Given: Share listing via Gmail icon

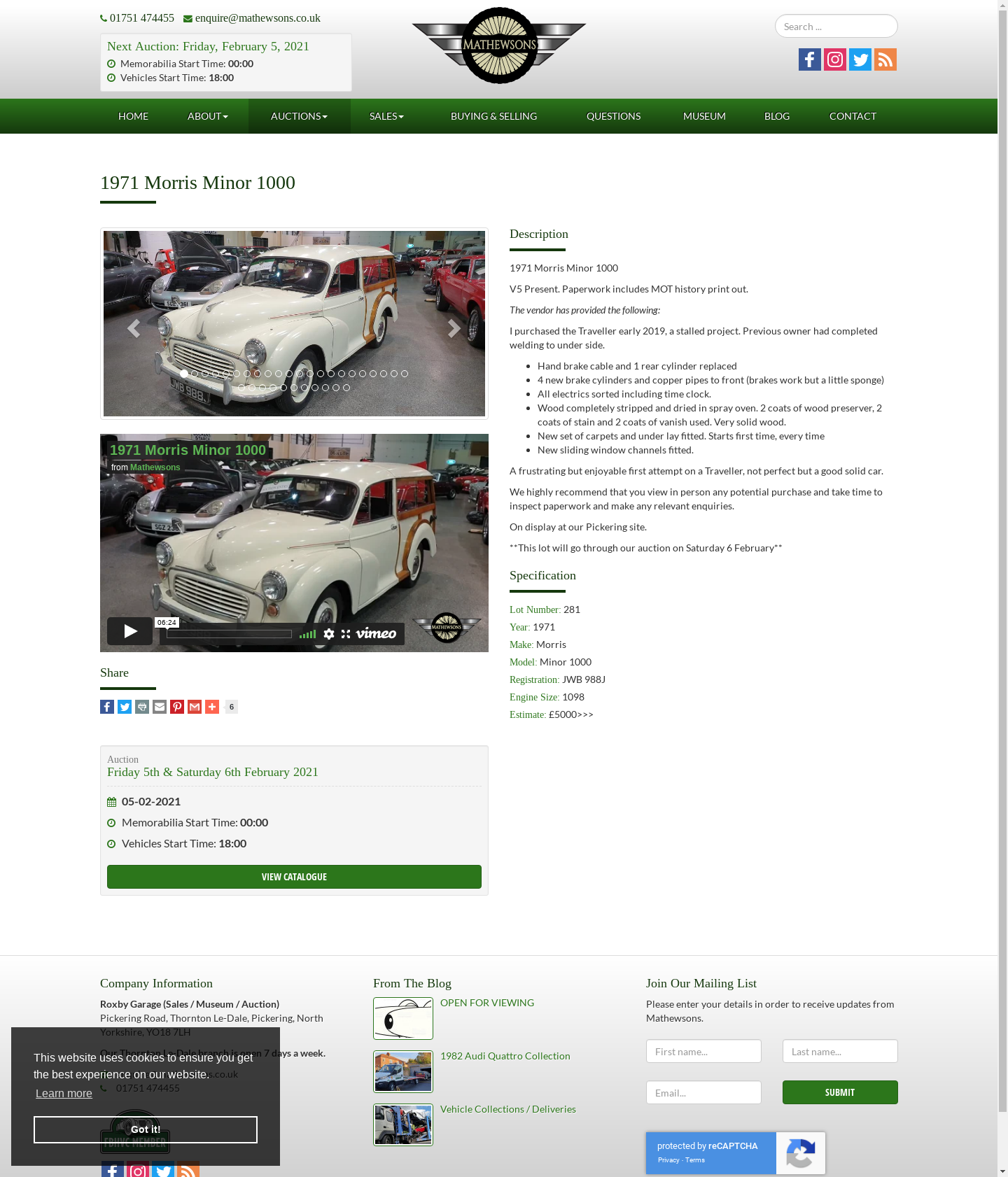Looking at the screenshot, I should [195, 707].
